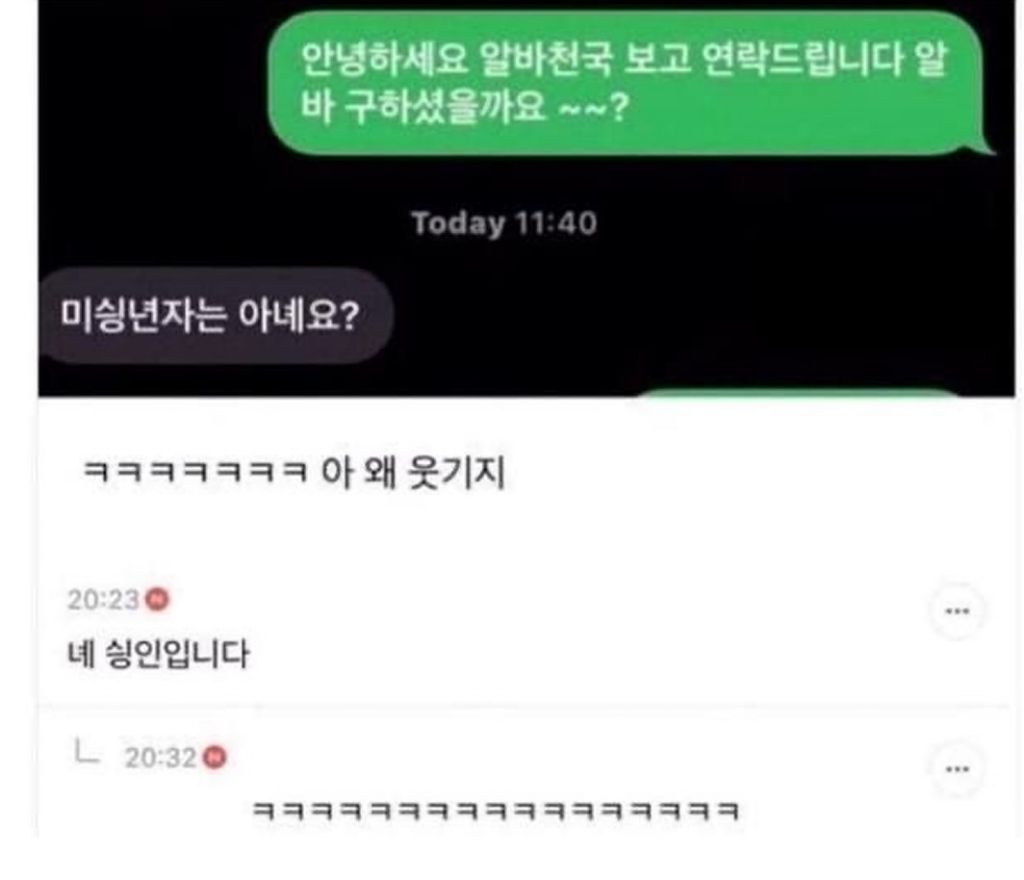The height and width of the screenshot is (880, 1024).
Task: Click the ㅋㅋㅋ laughter at the caption start
Action: (195, 472)
